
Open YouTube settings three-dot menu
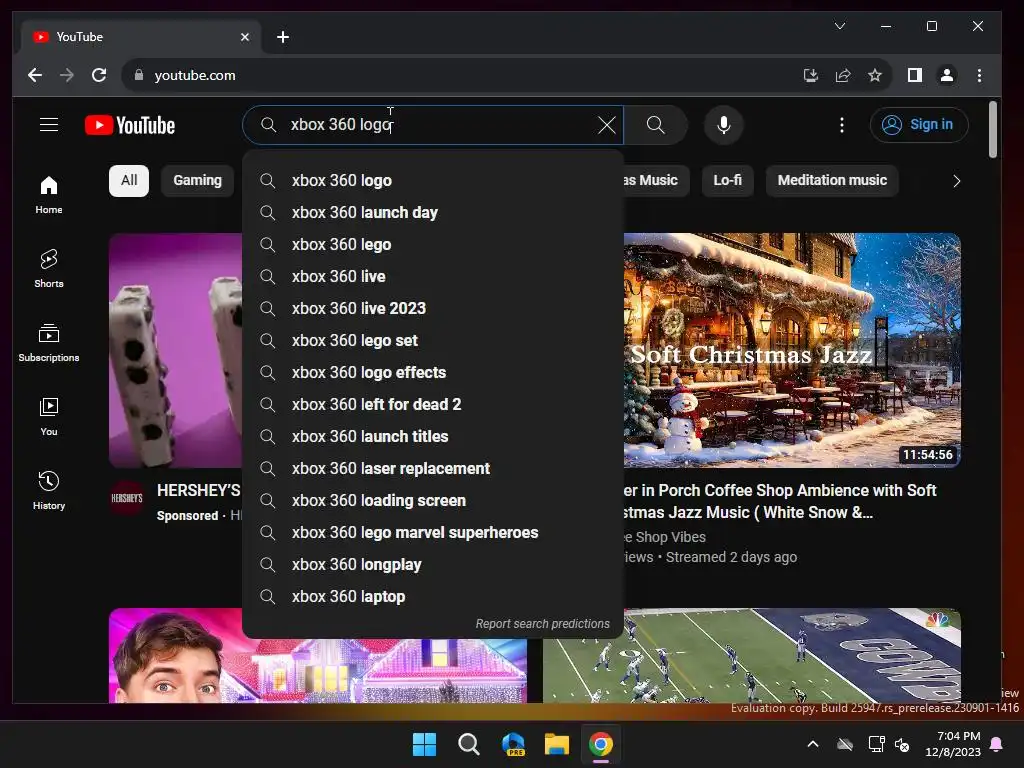842,125
